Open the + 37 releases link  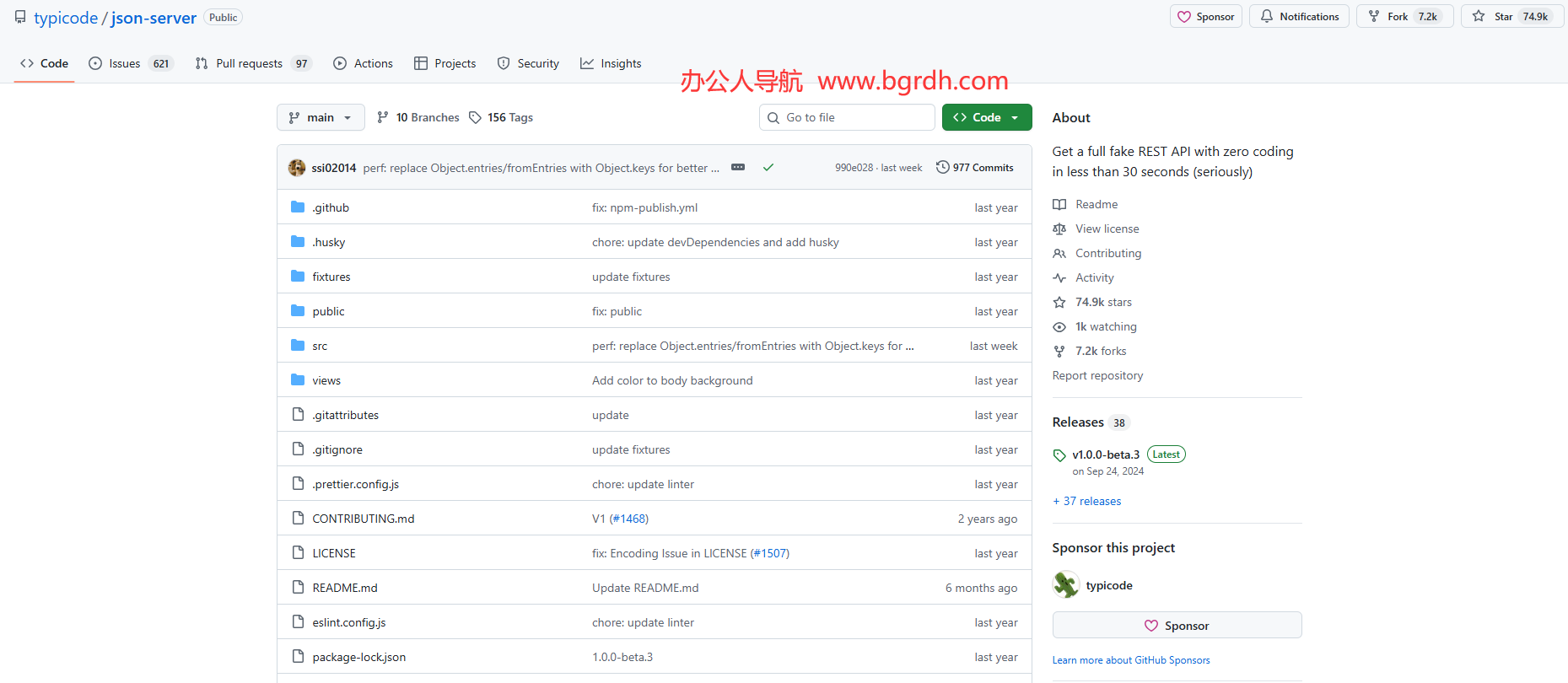click(1087, 501)
